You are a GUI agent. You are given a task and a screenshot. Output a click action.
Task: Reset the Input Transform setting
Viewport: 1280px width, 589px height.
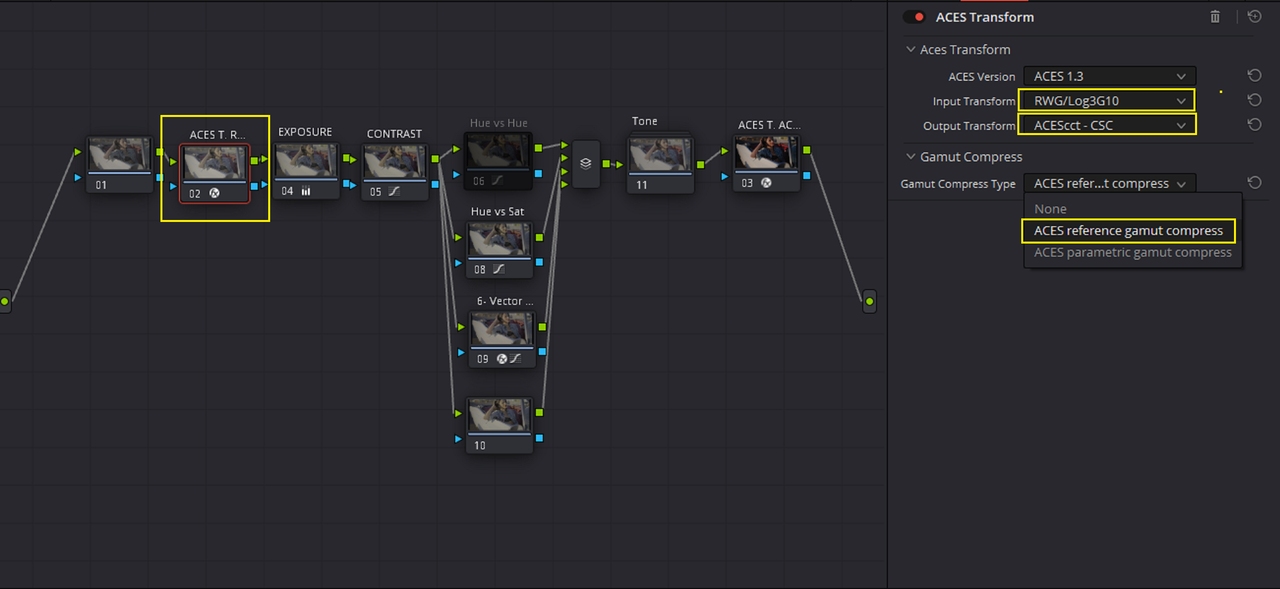(1254, 100)
